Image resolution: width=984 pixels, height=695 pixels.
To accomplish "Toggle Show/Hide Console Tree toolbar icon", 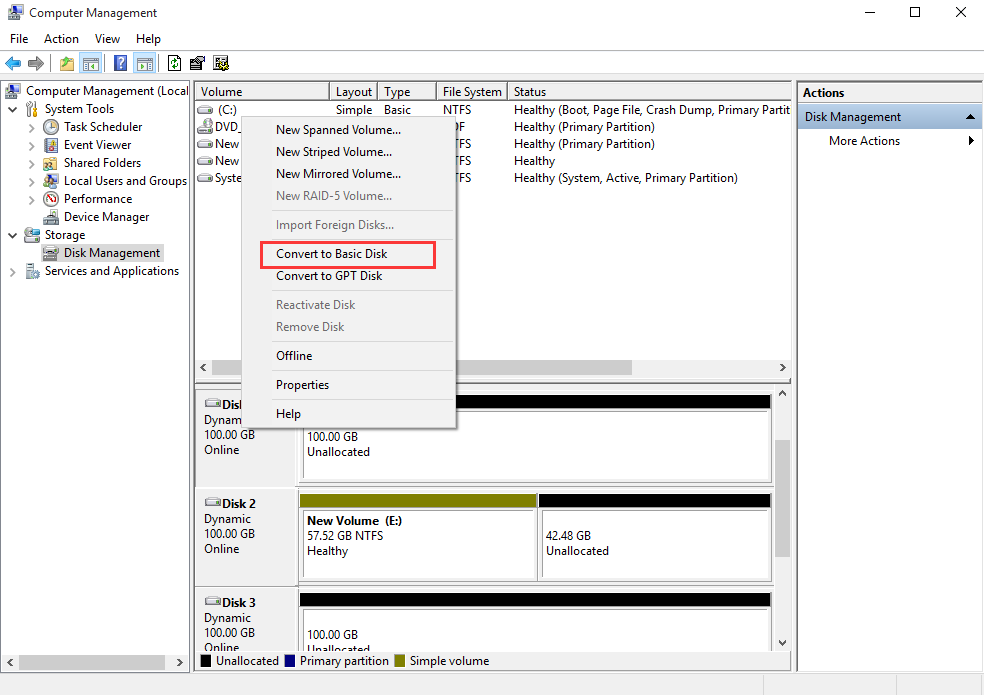I will click(91, 63).
